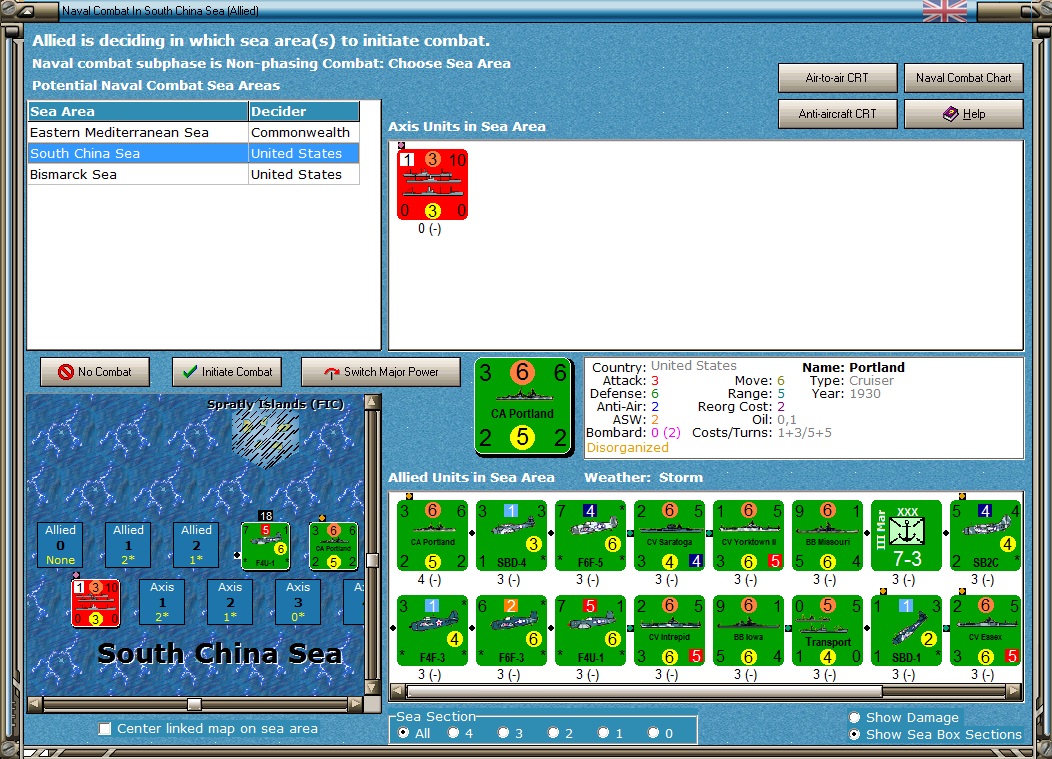Image resolution: width=1052 pixels, height=759 pixels.
Task: Click the Allied 2 sea box on the map
Action: 196,545
